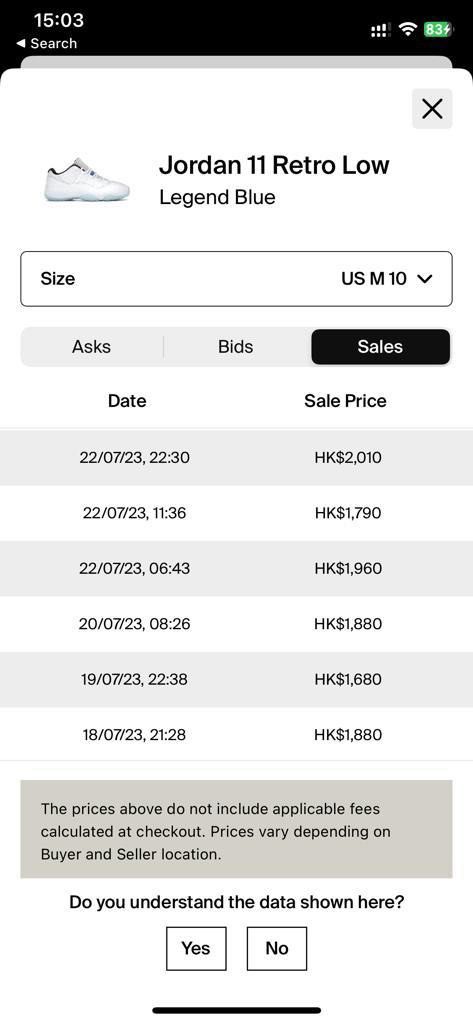
Task: Open the Jordan 11 shoe thumbnail
Action: click(87, 179)
